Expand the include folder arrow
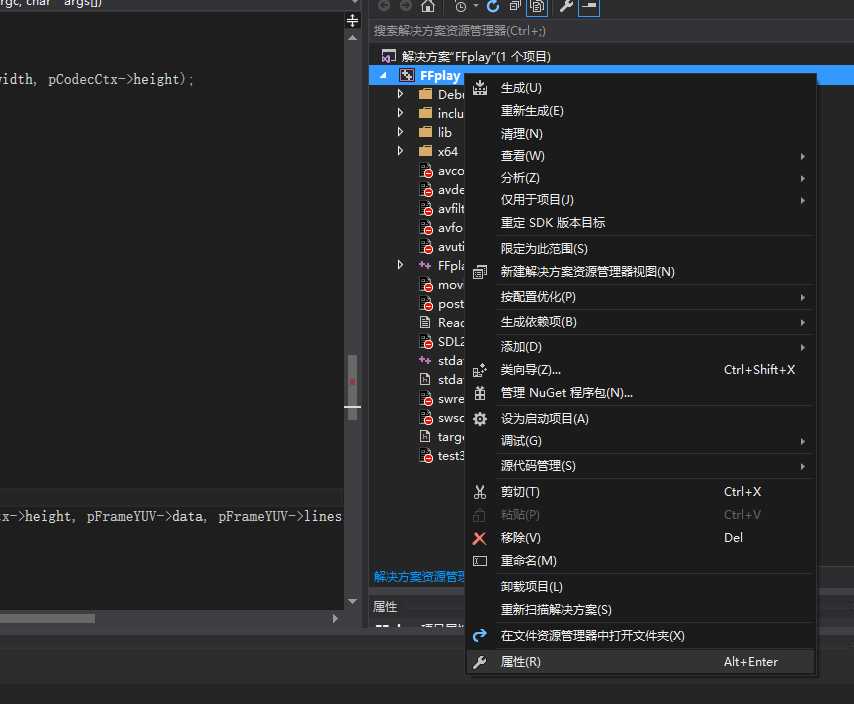This screenshot has height=704, width=854. [400, 113]
